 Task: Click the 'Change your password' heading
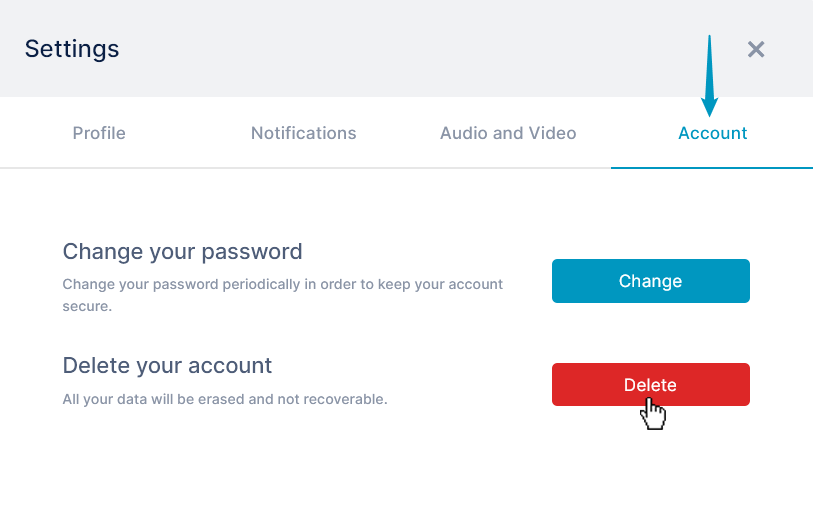[x=183, y=252]
